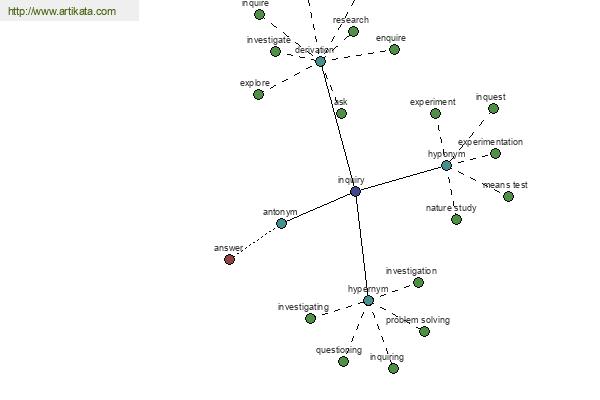
Task: Click the hypernym relation node
Action: (x=368, y=300)
